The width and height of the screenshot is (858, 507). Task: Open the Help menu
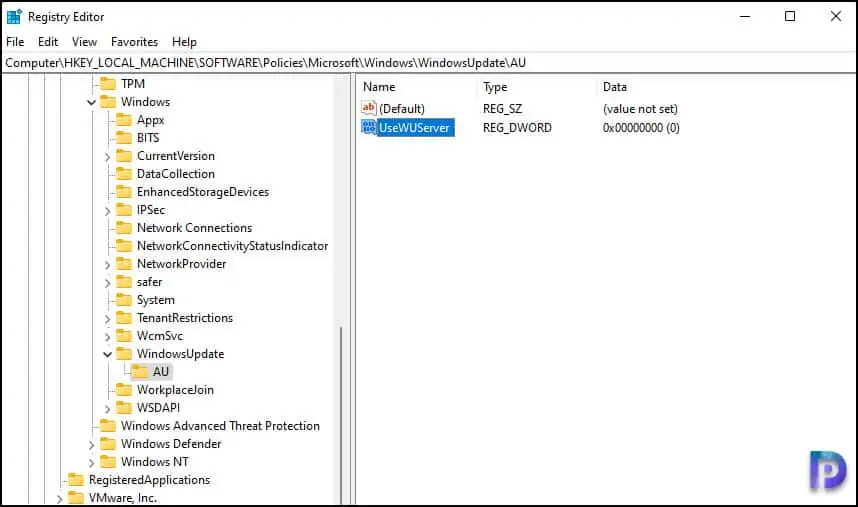(x=184, y=42)
